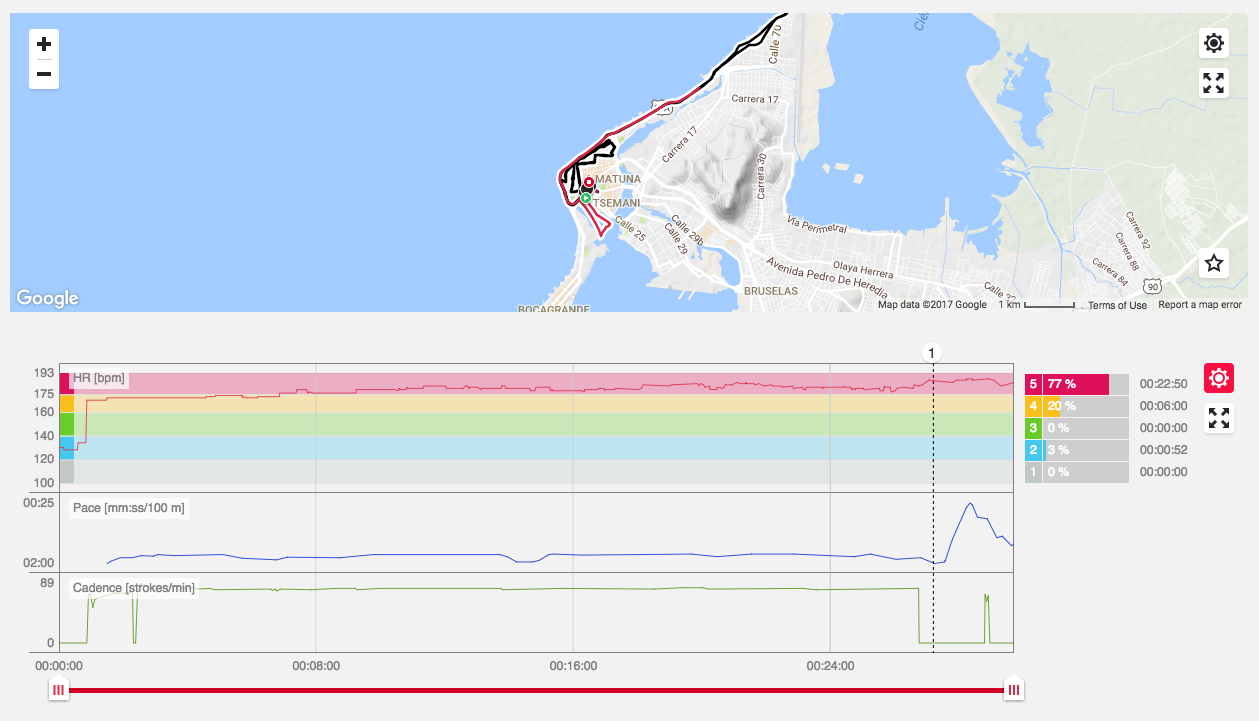1259x721 pixels.
Task: Click the red finish marker on route
Action: [x=588, y=183]
